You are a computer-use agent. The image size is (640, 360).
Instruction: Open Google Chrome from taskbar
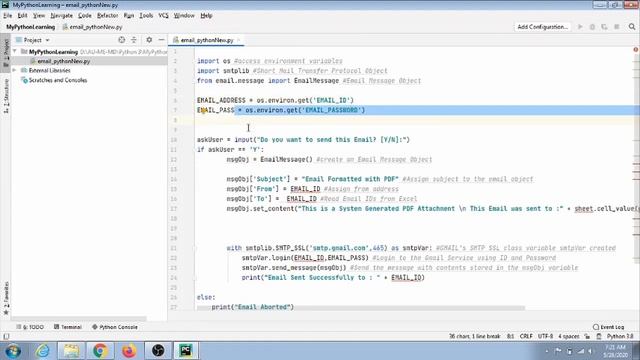[x=100, y=351]
